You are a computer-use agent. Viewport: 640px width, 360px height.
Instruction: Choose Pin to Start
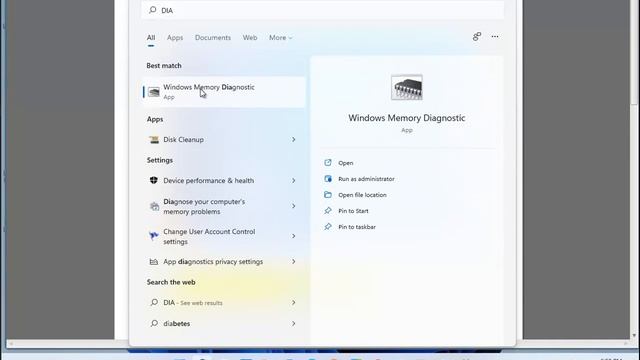pyautogui.click(x=353, y=211)
